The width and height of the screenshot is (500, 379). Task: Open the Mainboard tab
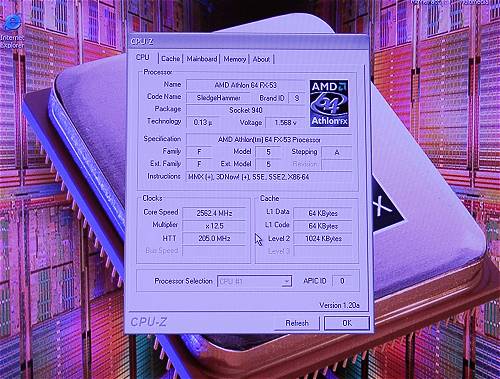pos(202,59)
